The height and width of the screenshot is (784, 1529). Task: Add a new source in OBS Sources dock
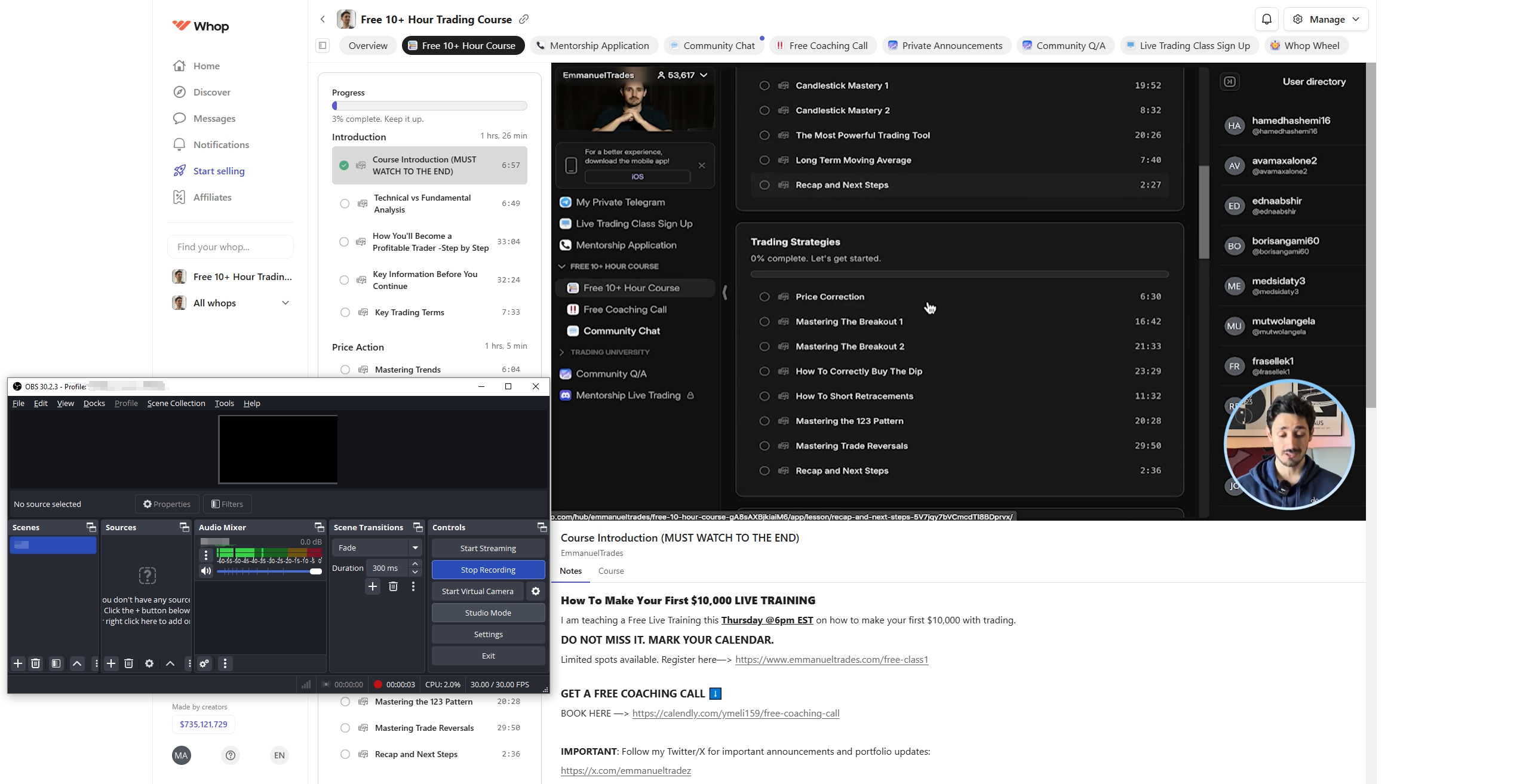111,663
